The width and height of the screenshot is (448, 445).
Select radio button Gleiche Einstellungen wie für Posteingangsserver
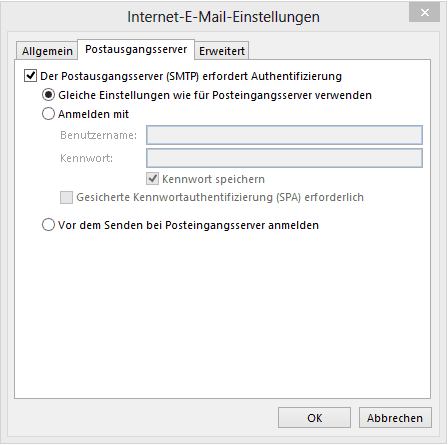click(x=48, y=95)
